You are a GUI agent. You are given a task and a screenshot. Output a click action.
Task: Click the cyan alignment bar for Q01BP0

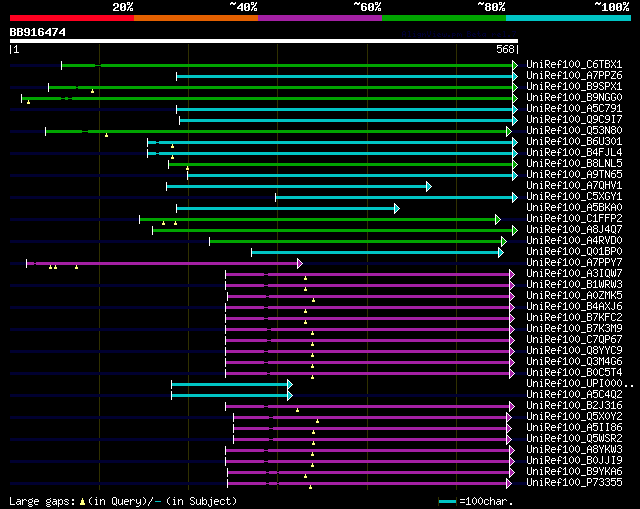point(378,253)
